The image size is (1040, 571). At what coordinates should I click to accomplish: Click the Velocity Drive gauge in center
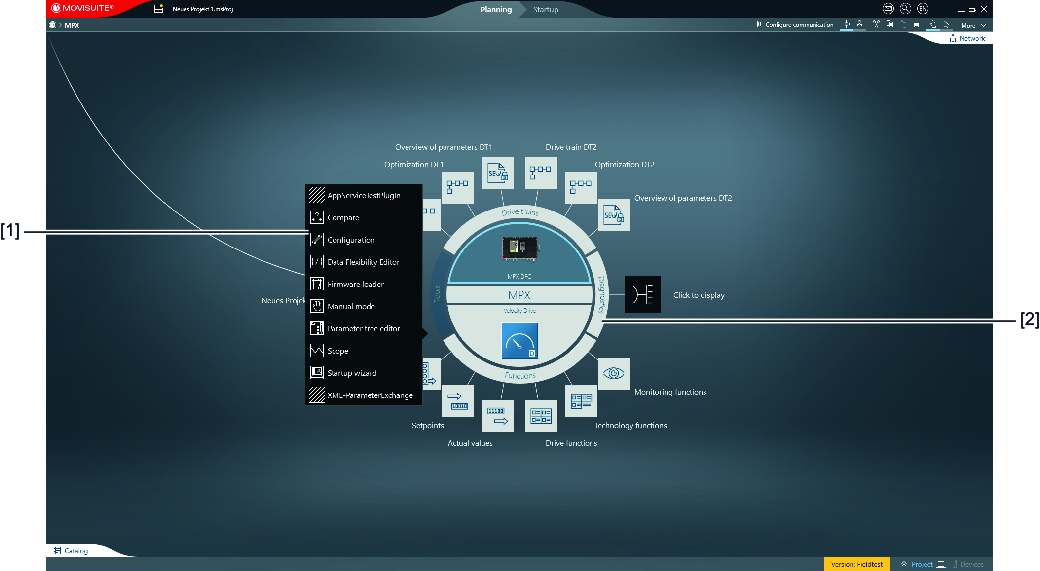pyautogui.click(x=519, y=346)
